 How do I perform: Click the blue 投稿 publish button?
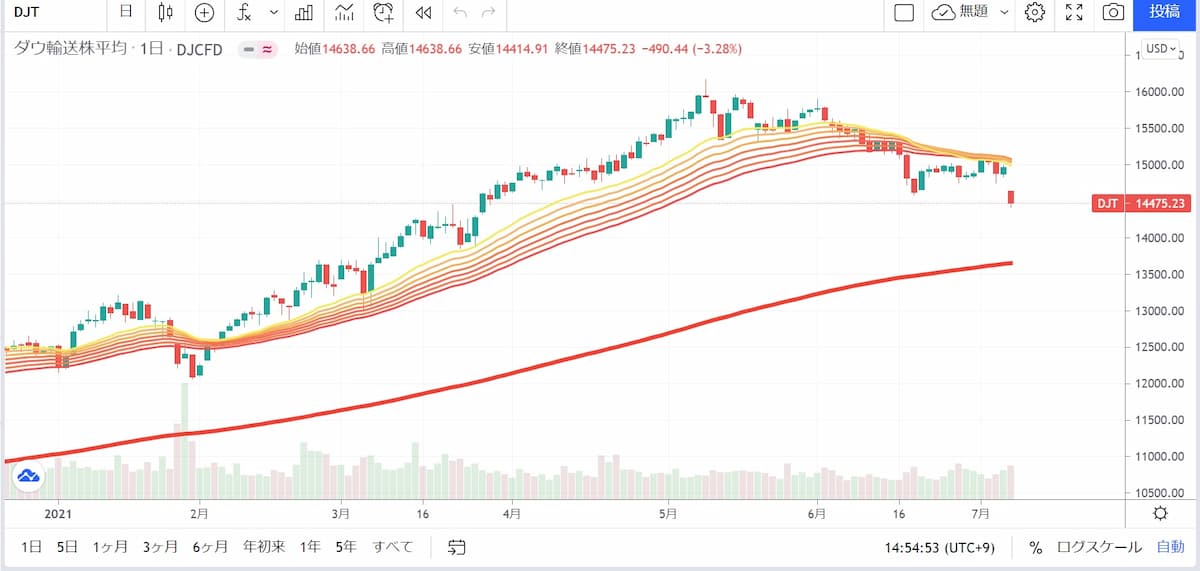[x=1165, y=12]
